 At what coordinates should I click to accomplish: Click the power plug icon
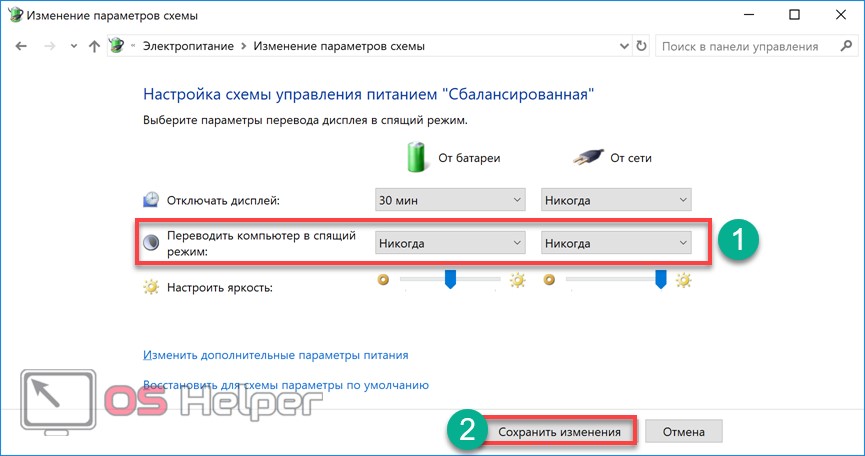coord(586,158)
